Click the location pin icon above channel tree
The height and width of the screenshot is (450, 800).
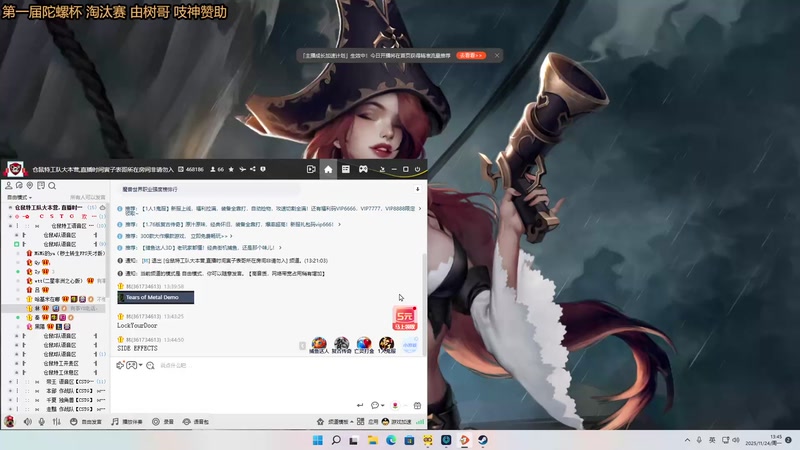tap(30, 186)
